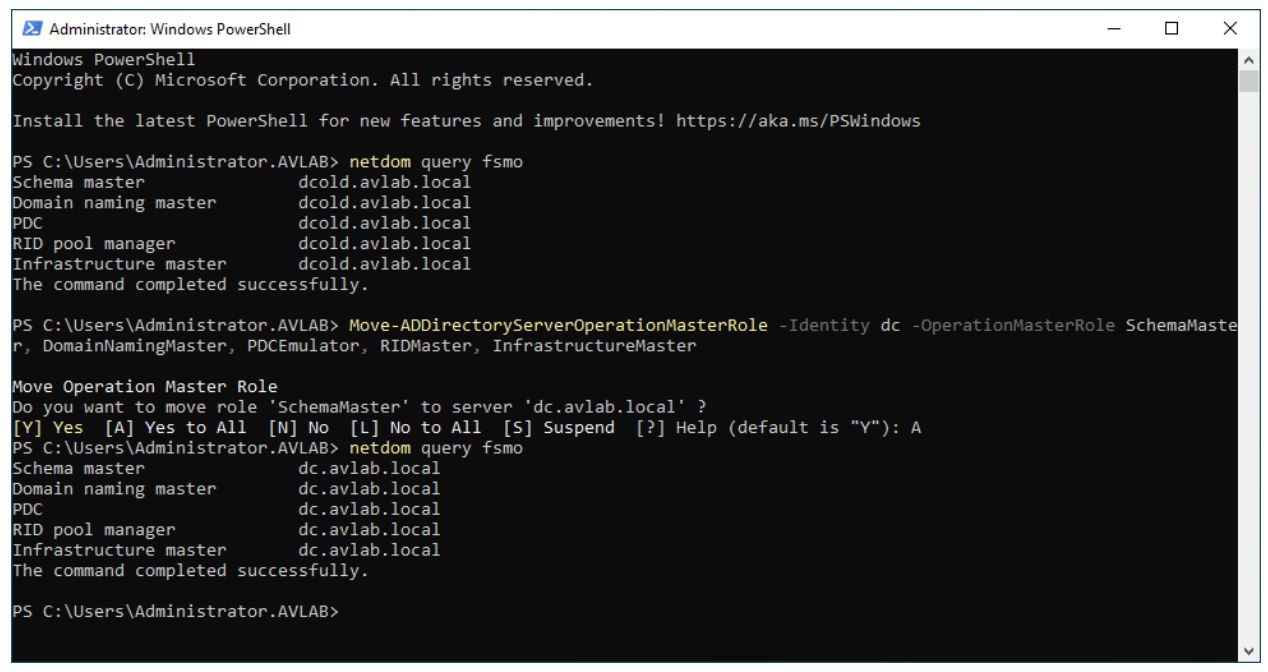This screenshot has width=1268, height=672.
Task: Click the scrollbar up arrow
Action: [x=1250, y=59]
